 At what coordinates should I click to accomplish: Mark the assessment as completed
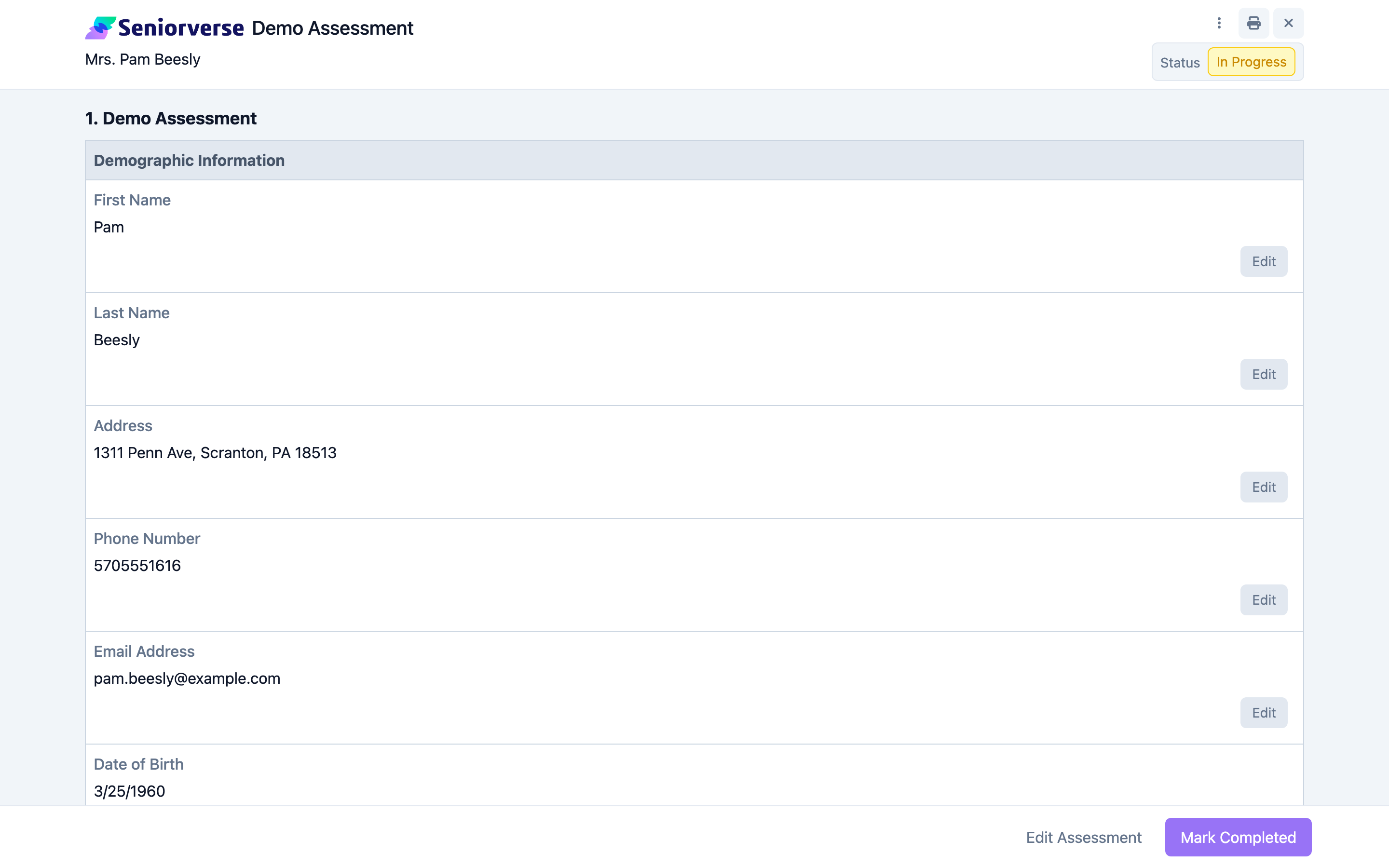point(1238,838)
